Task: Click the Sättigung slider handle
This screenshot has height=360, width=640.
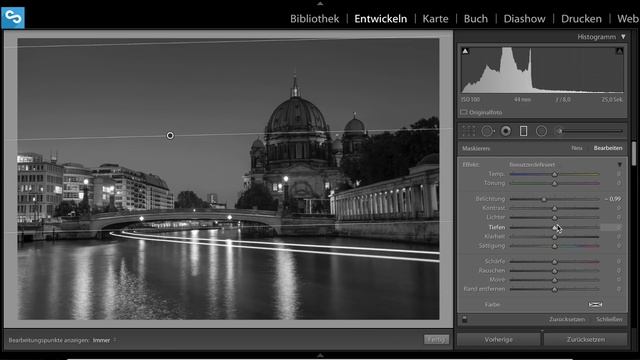Action: click(x=554, y=246)
